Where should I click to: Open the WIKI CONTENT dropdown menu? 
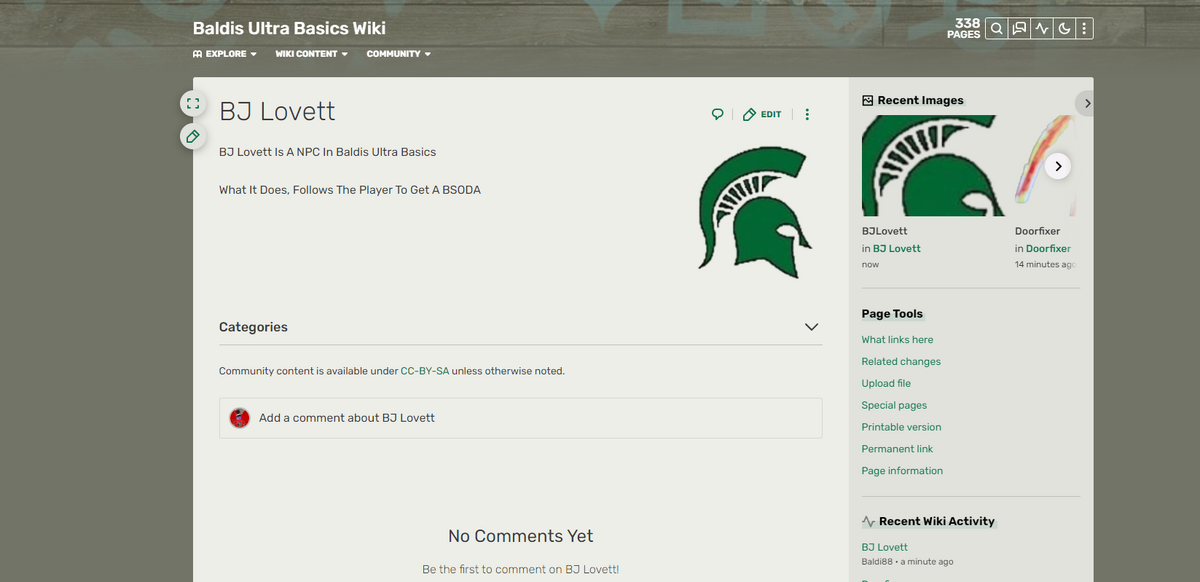point(311,54)
